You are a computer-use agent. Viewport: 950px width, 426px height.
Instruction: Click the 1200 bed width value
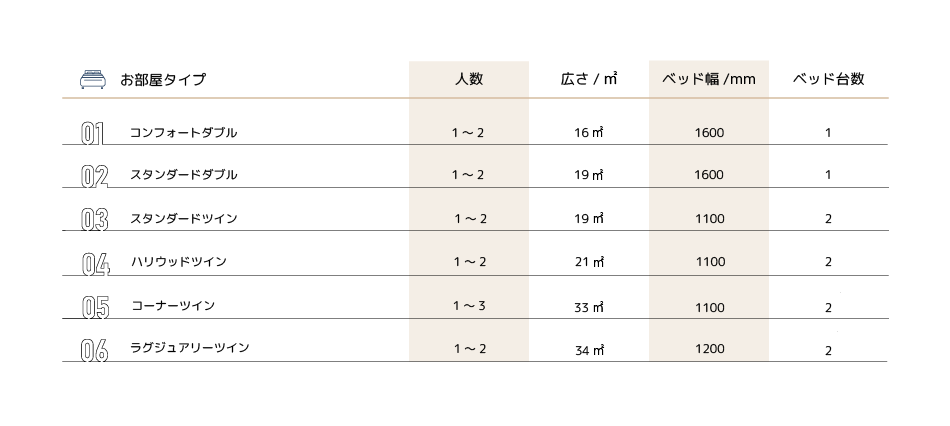[709, 349]
